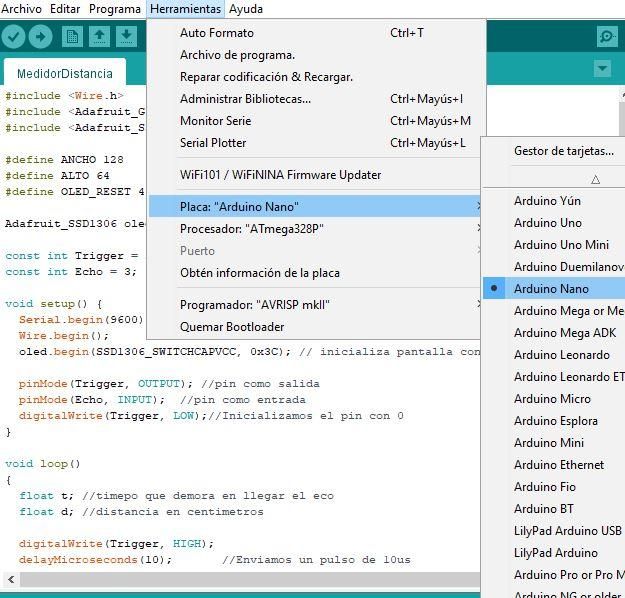625x598 pixels.
Task: Click Obtén información de la placa
Action: pyautogui.click(x=314, y=273)
